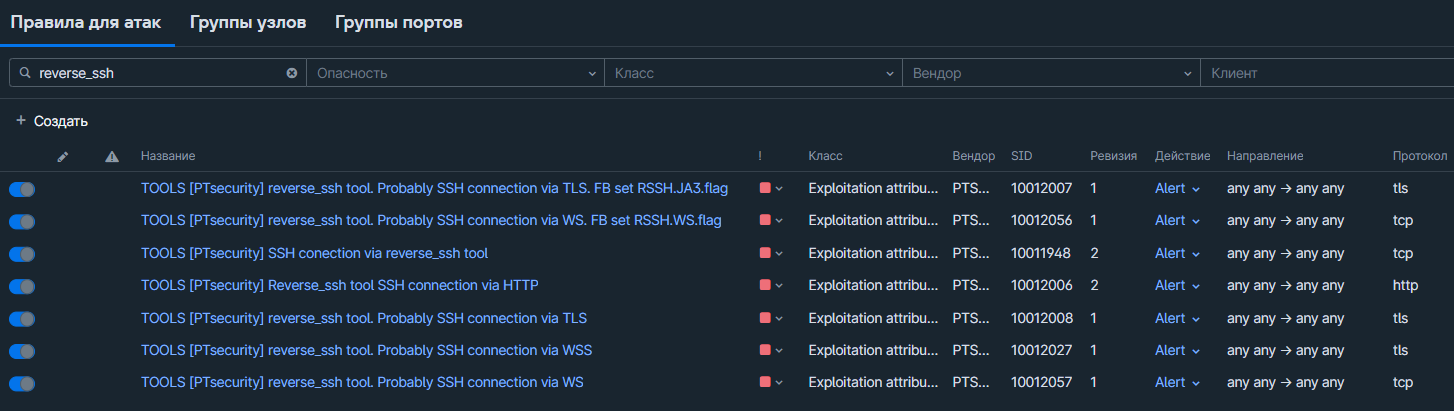Screen dimensions: 1454x411
Task: Click the pencil edit column icon
Action: point(63,156)
